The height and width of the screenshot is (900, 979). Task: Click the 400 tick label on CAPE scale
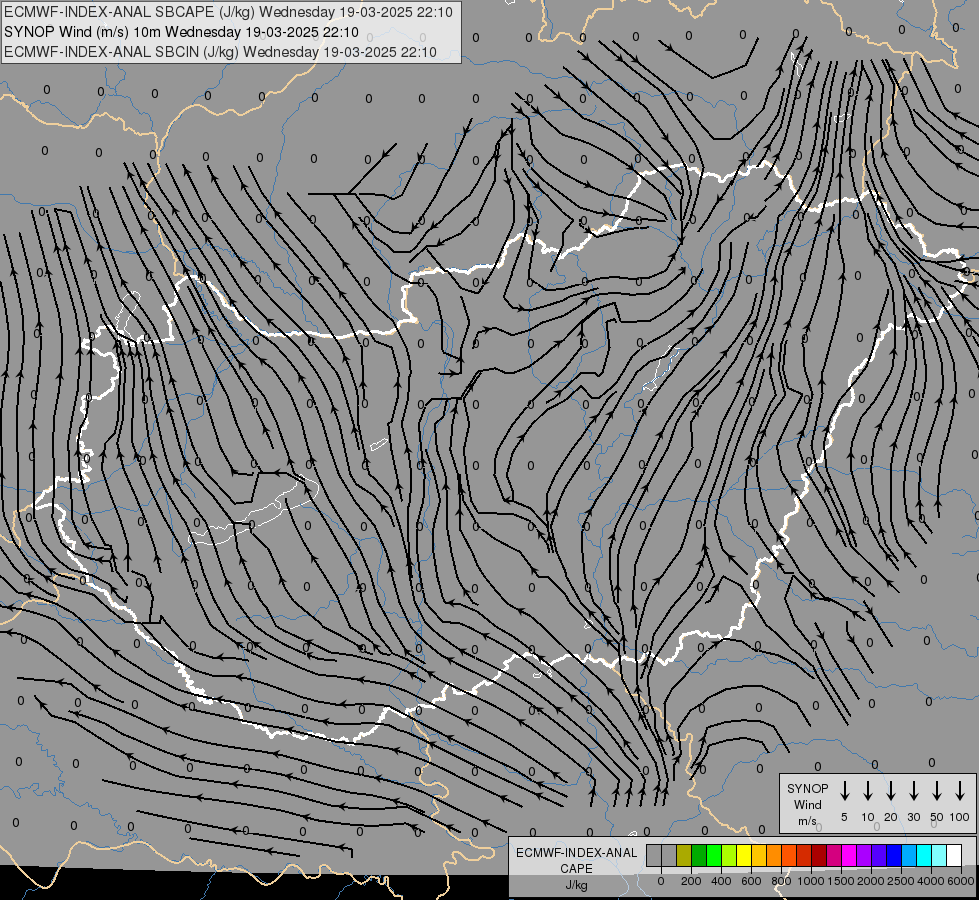click(721, 881)
